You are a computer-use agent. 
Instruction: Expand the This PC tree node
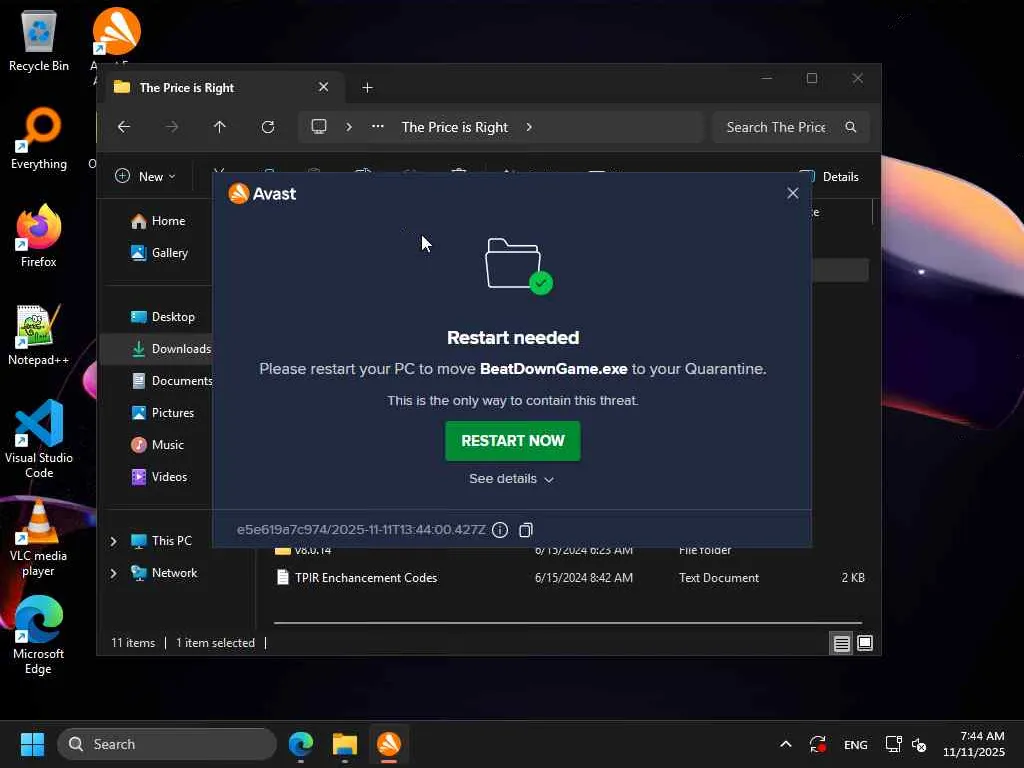[x=114, y=541]
